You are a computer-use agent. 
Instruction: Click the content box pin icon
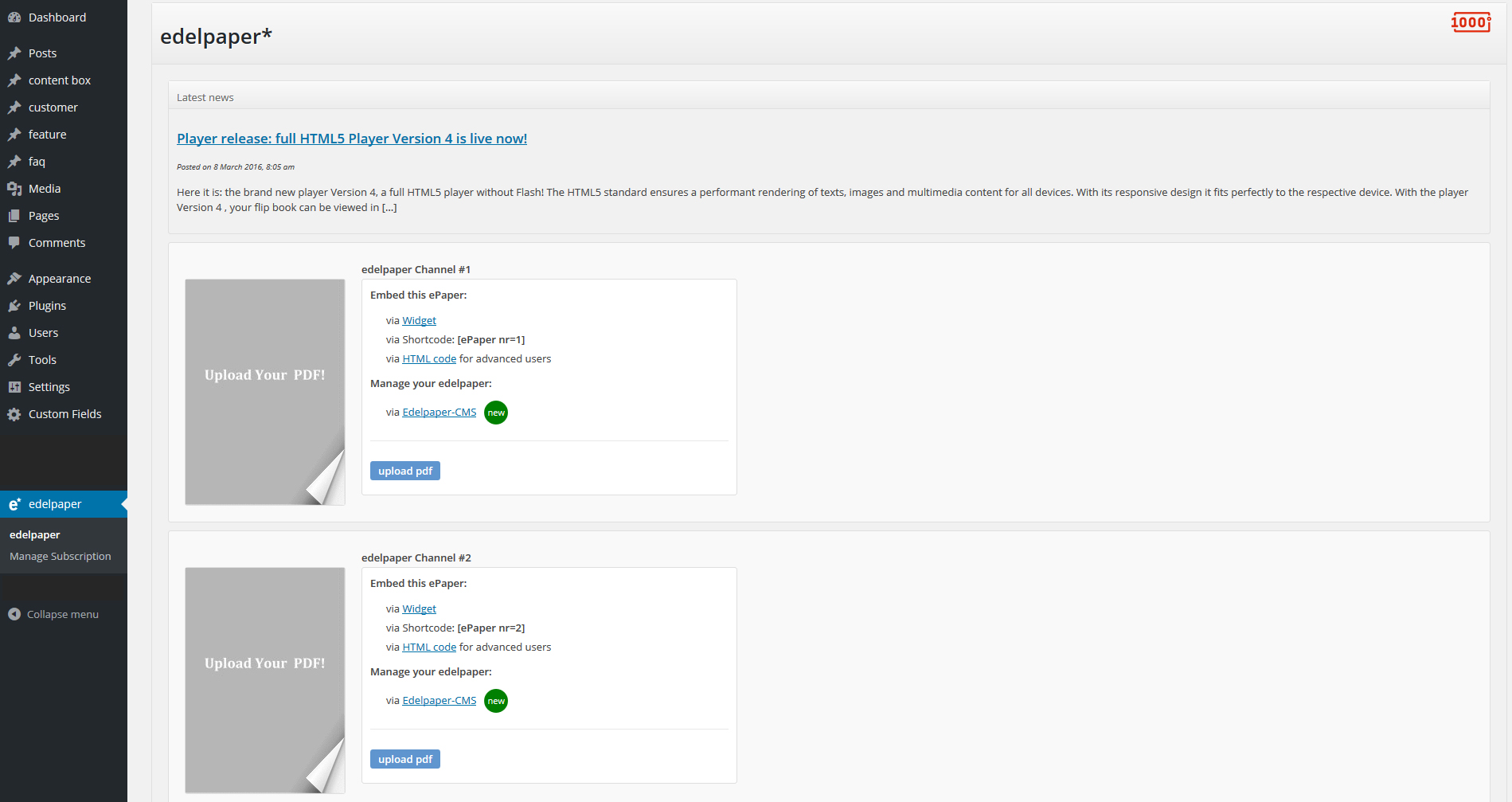(14, 80)
